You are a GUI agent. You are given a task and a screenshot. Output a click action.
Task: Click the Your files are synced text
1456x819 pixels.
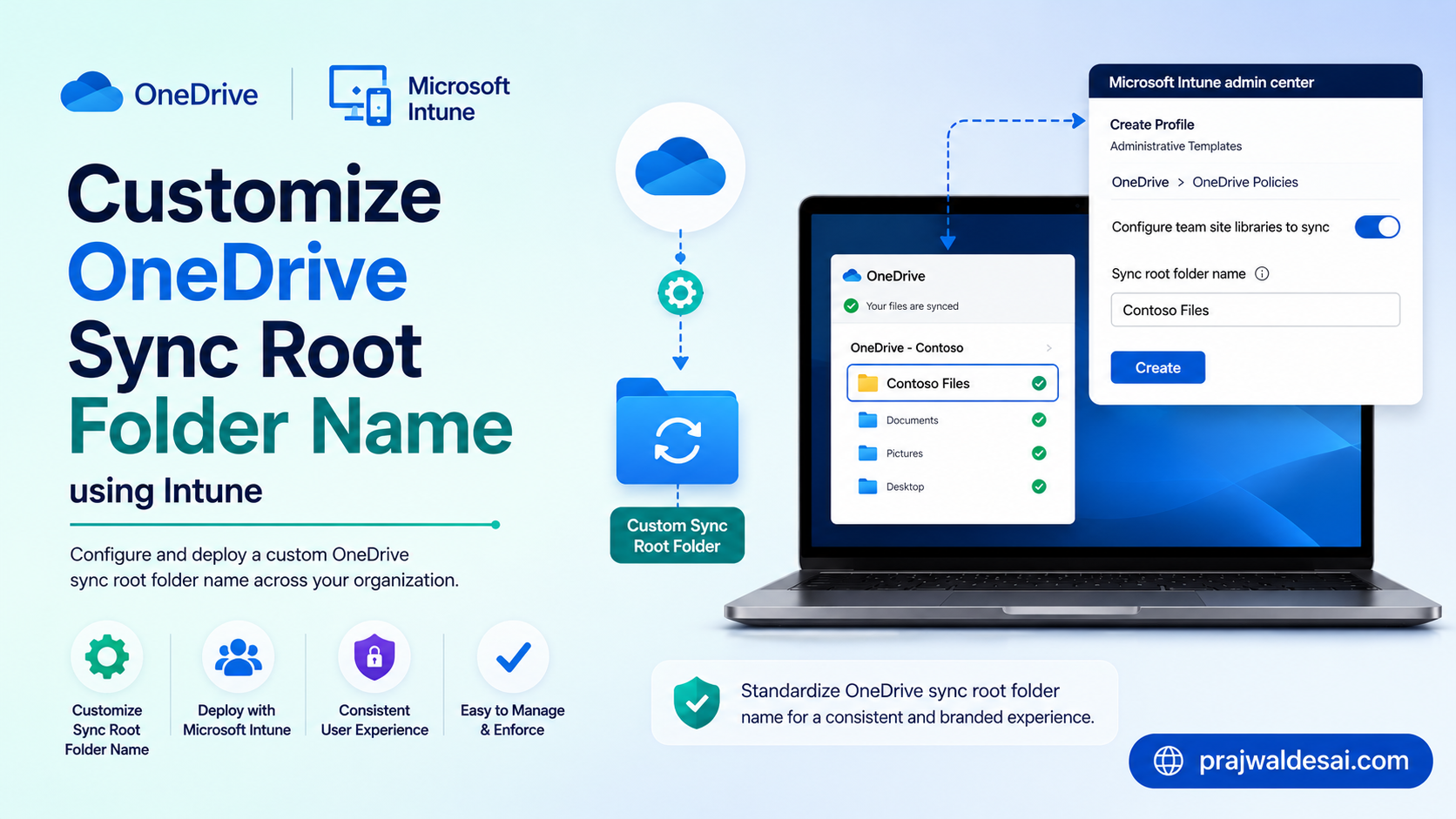coord(912,306)
